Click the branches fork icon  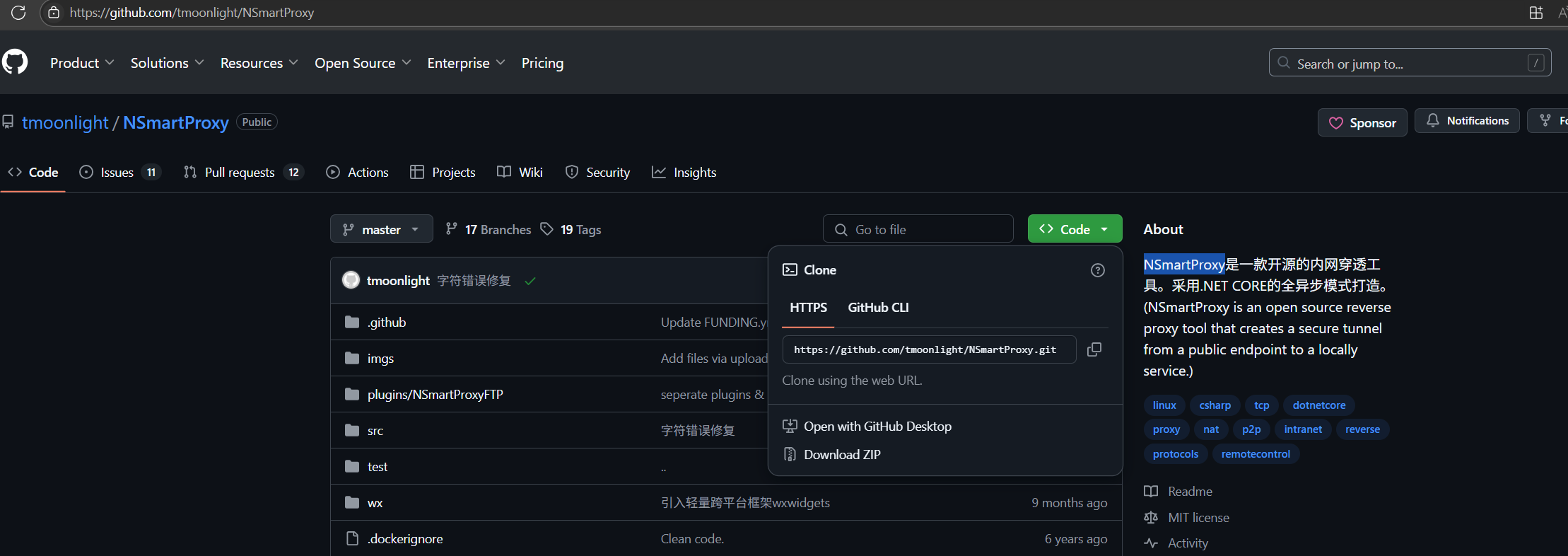(x=452, y=228)
